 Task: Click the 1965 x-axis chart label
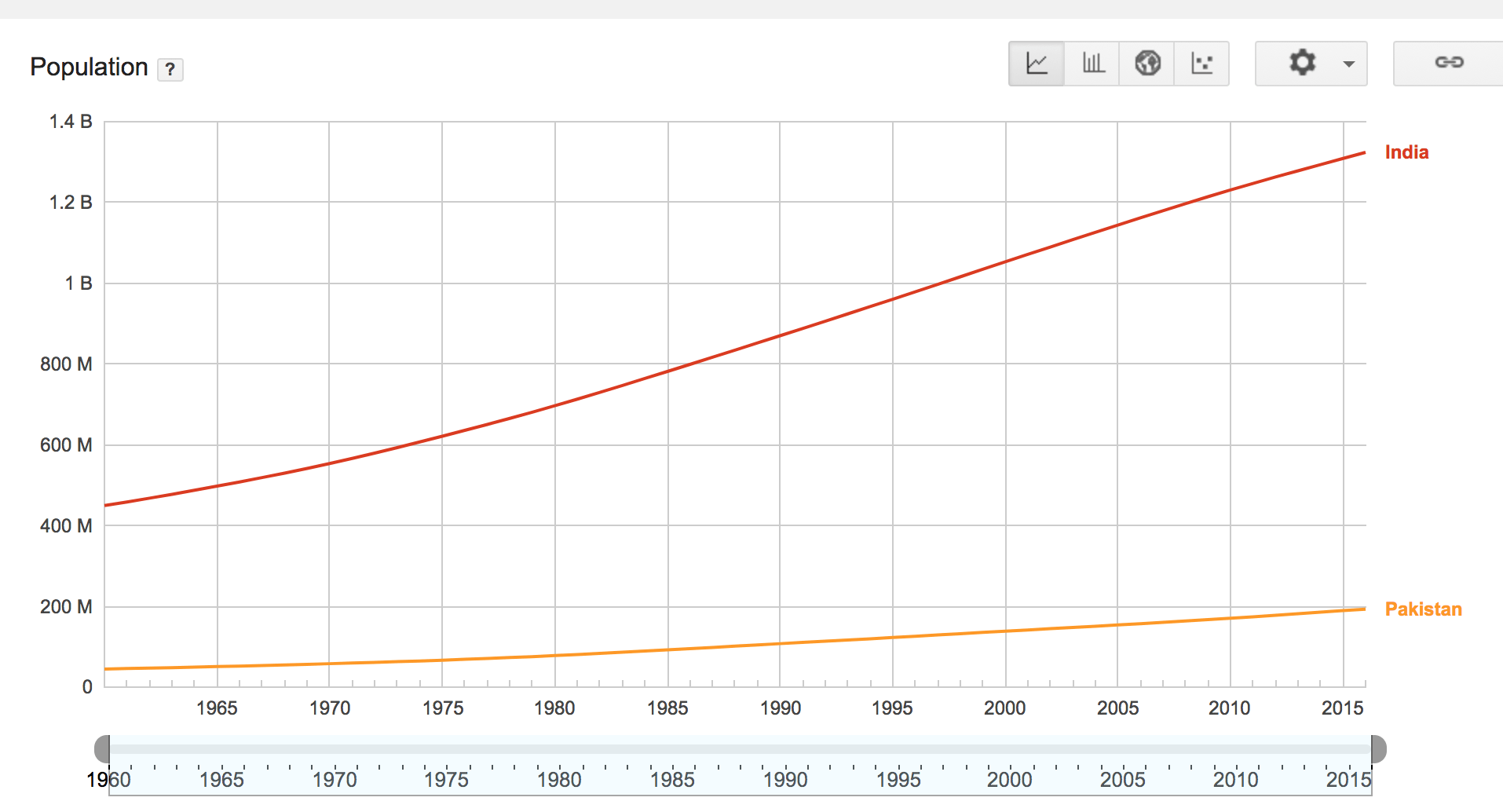(217, 708)
